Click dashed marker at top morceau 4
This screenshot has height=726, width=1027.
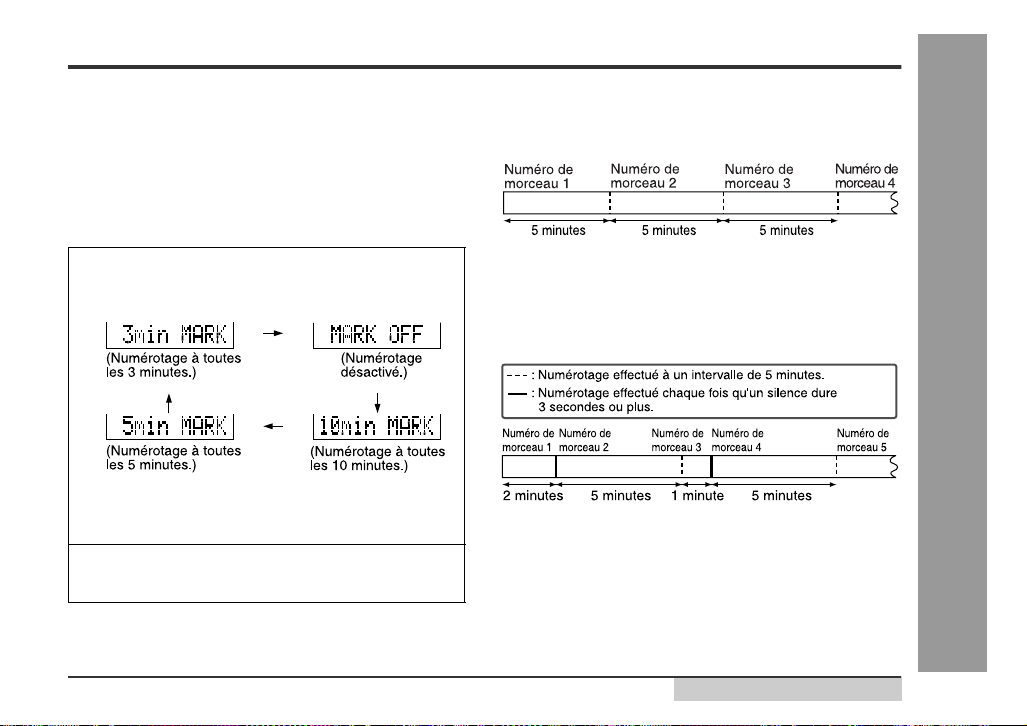(x=838, y=202)
